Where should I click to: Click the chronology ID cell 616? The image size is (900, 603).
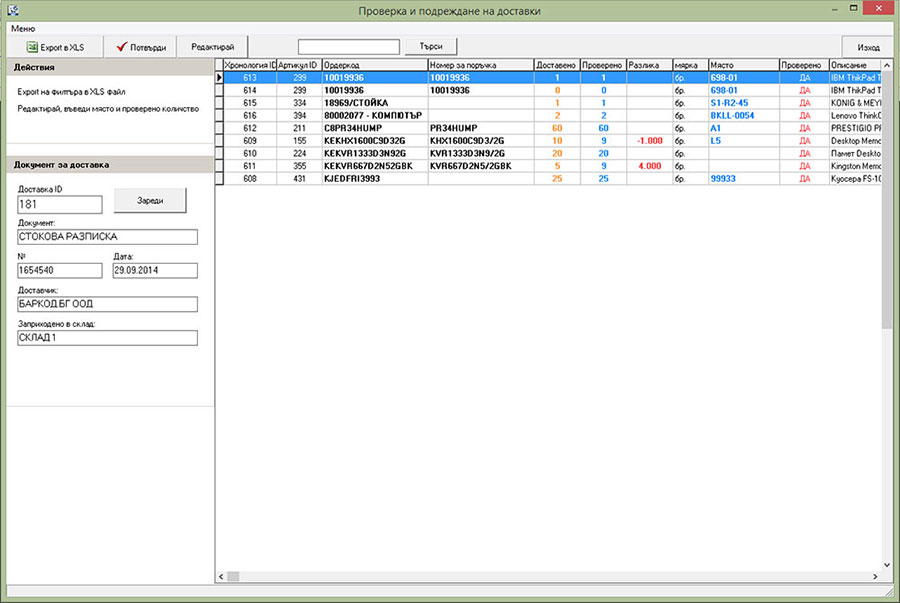tap(250, 115)
